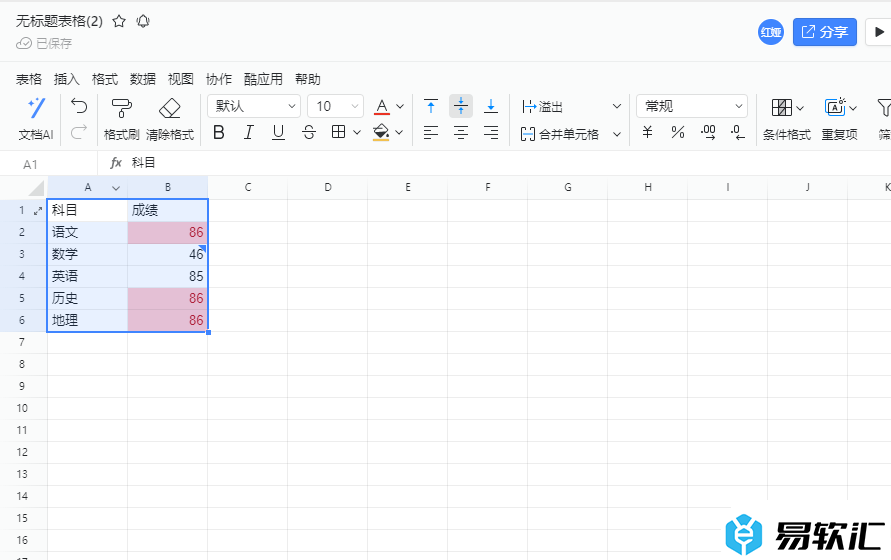
Task: Click the play presentation button
Action: click(878, 32)
